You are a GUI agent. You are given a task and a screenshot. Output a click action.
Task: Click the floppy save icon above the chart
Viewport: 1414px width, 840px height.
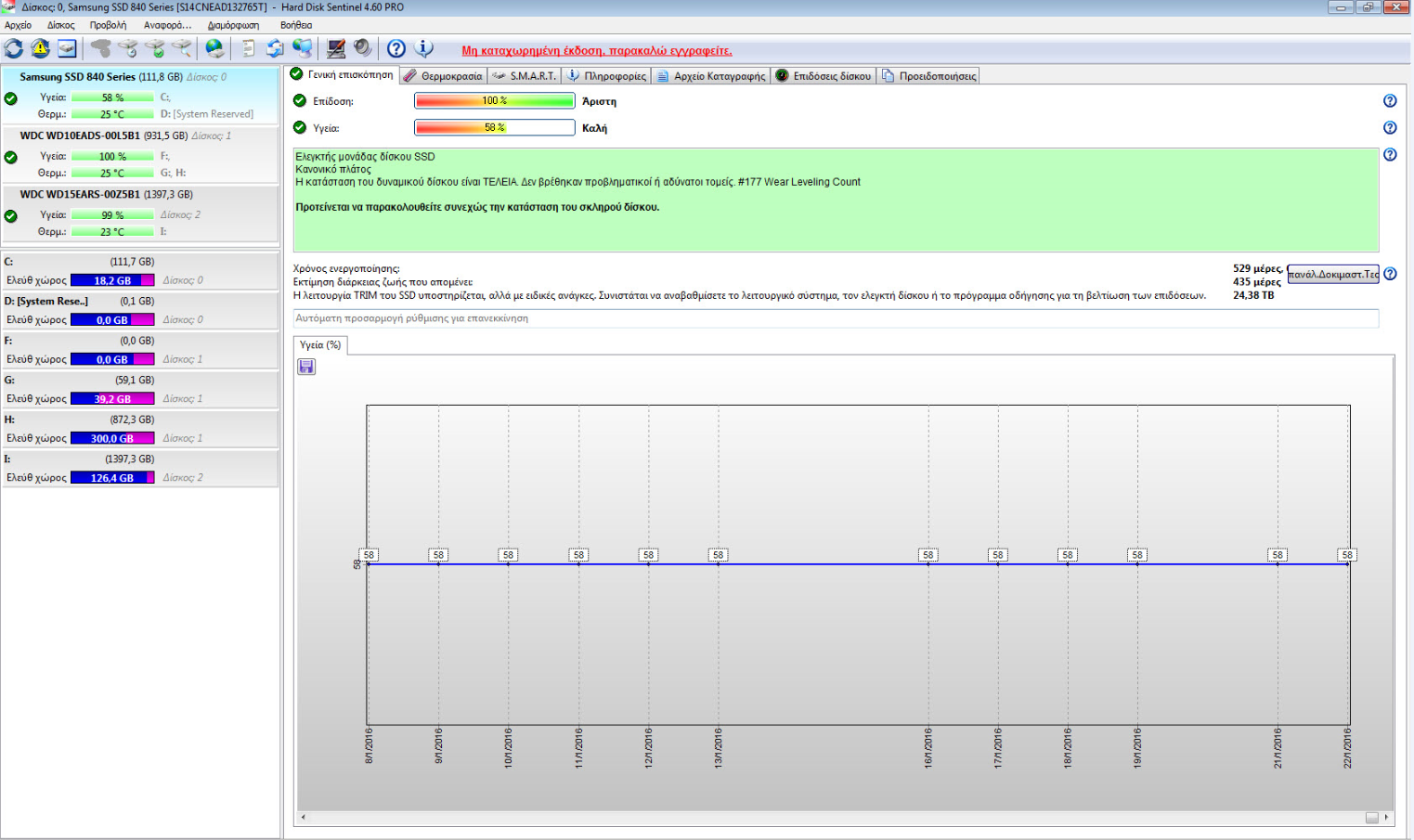pos(306,367)
